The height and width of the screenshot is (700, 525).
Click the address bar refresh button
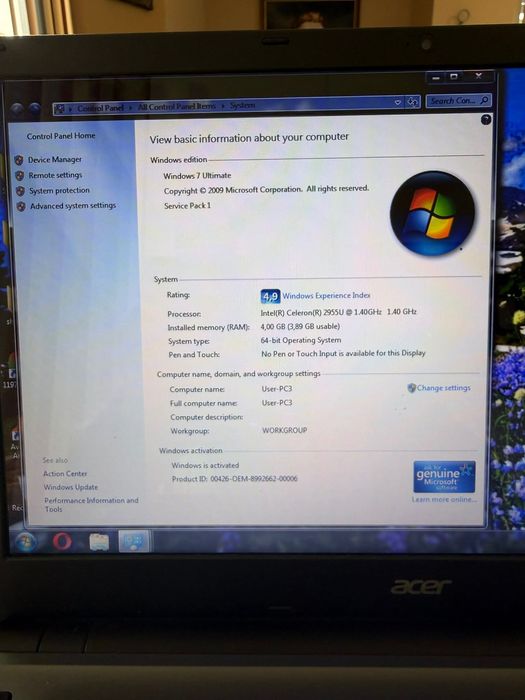pyautogui.click(x=413, y=102)
